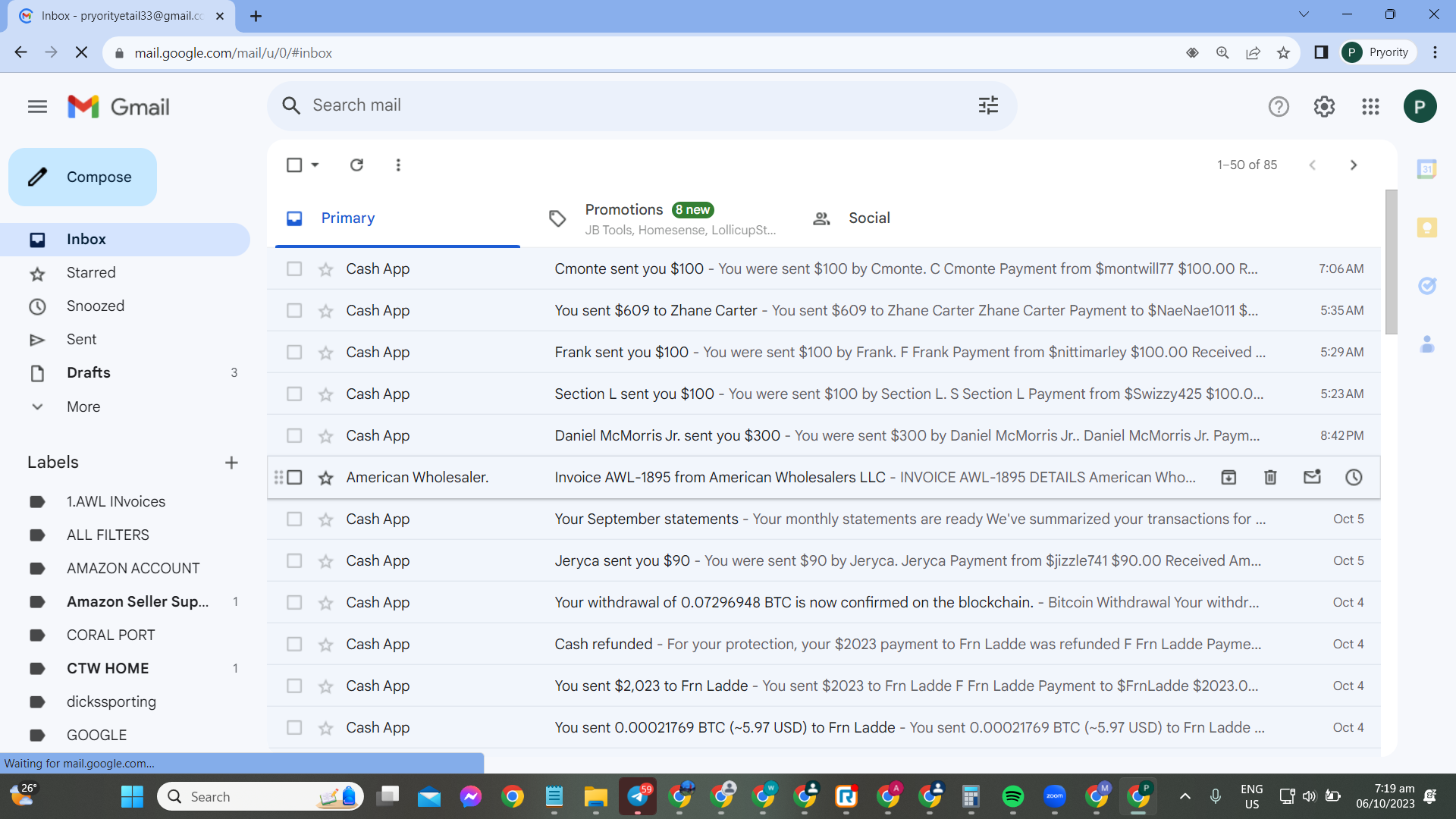Viewport: 1456px width, 819px height.
Task: Select the American Wholesaler invoice checkbox
Action: click(294, 477)
